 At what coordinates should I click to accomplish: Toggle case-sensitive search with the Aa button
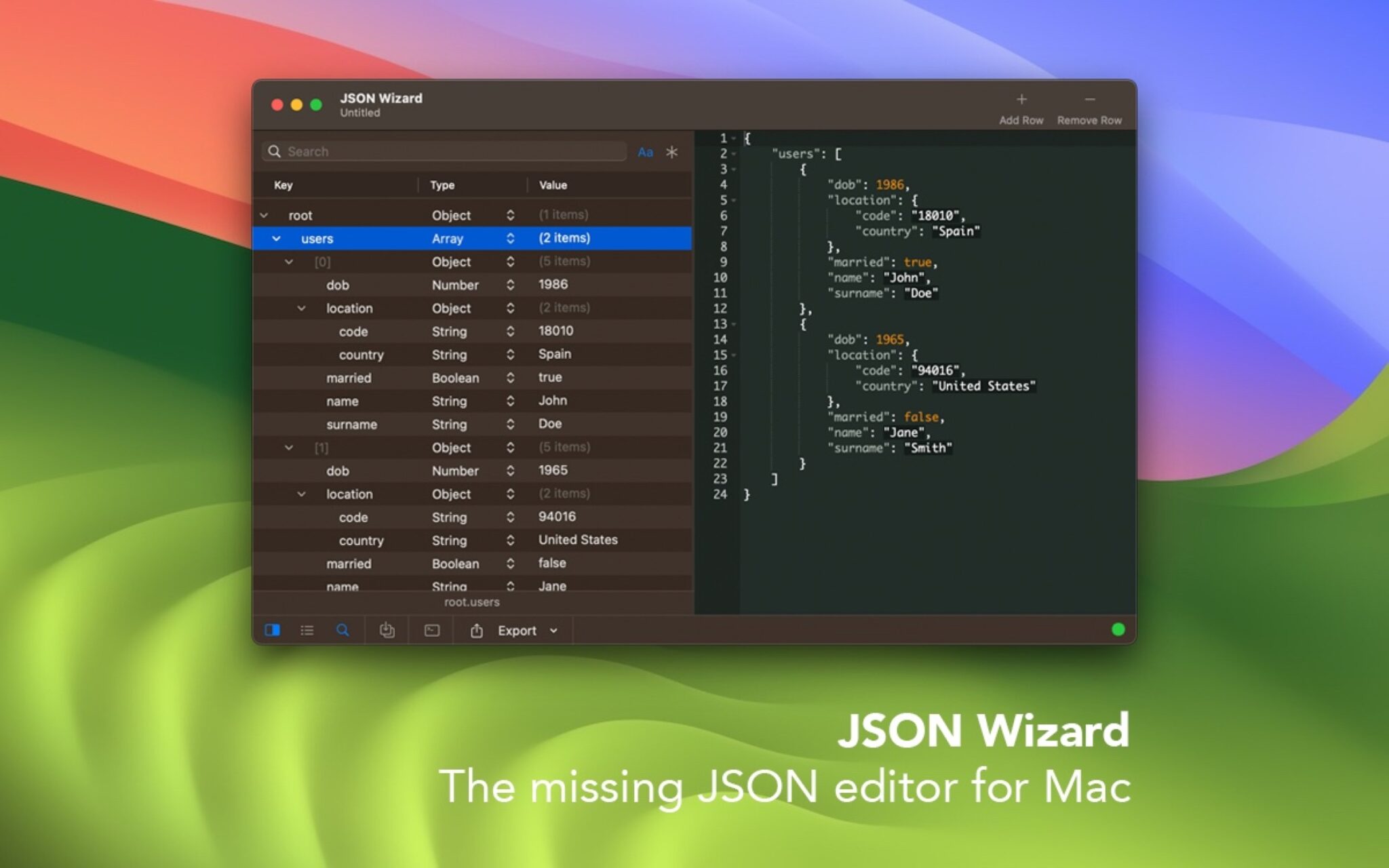(x=646, y=152)
